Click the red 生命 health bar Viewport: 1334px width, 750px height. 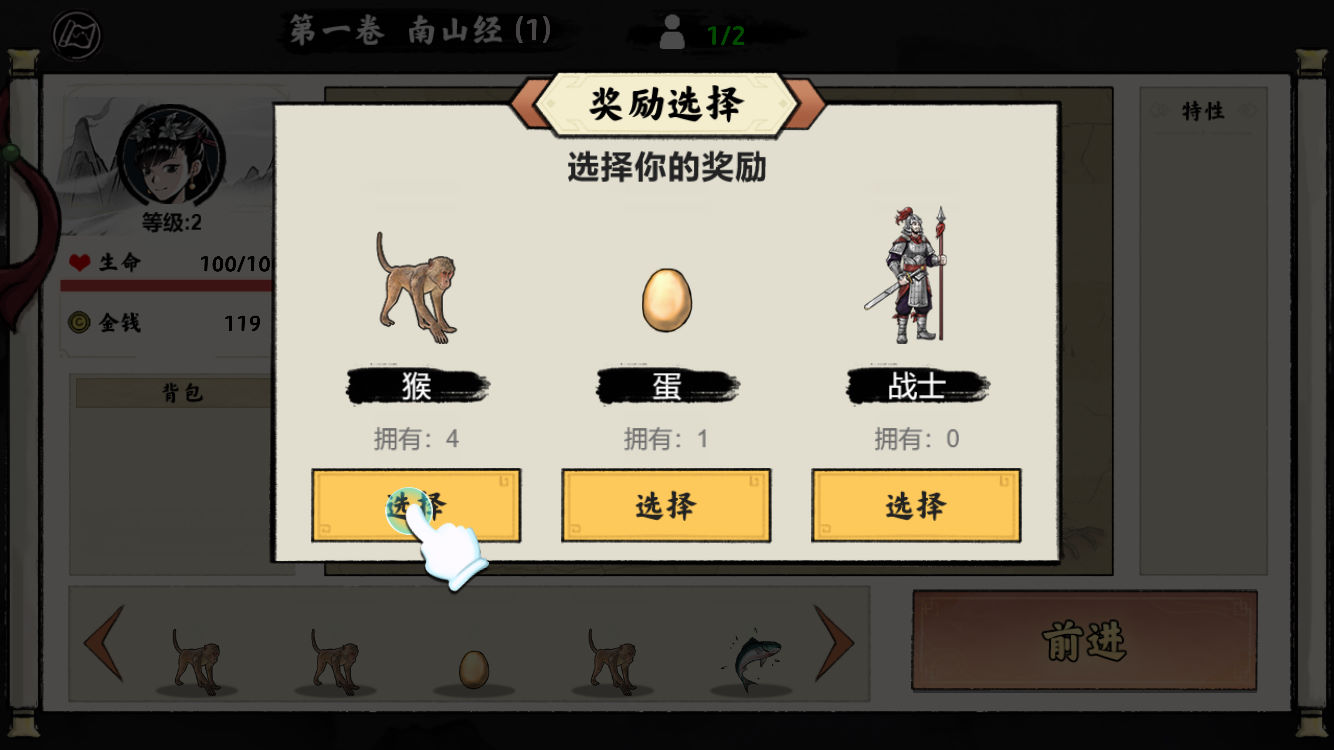[167, 285]
